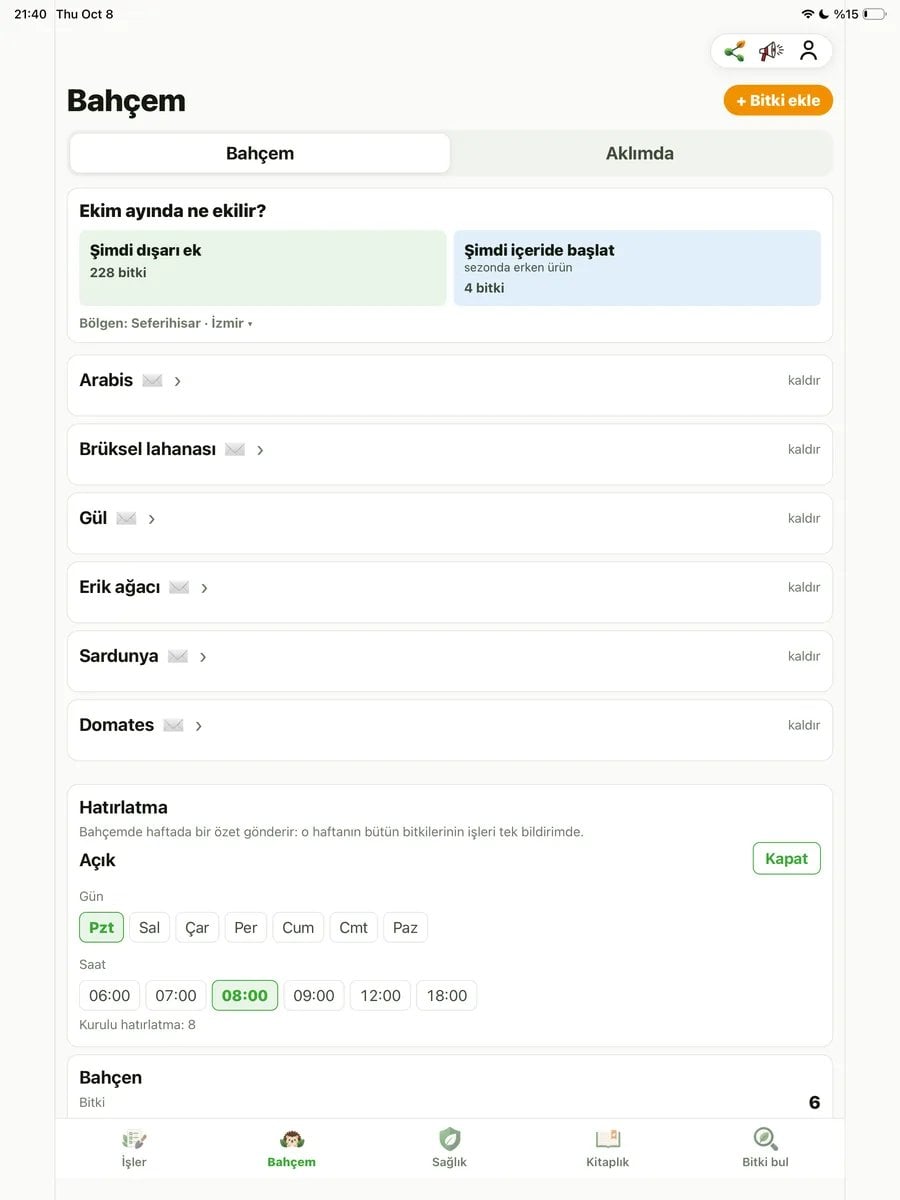The width and height of the screenshot is (900, 1200).
Task: Expand the Brüksel lahanası chevron
Action: pyautogui.click(x=260, y=450)
